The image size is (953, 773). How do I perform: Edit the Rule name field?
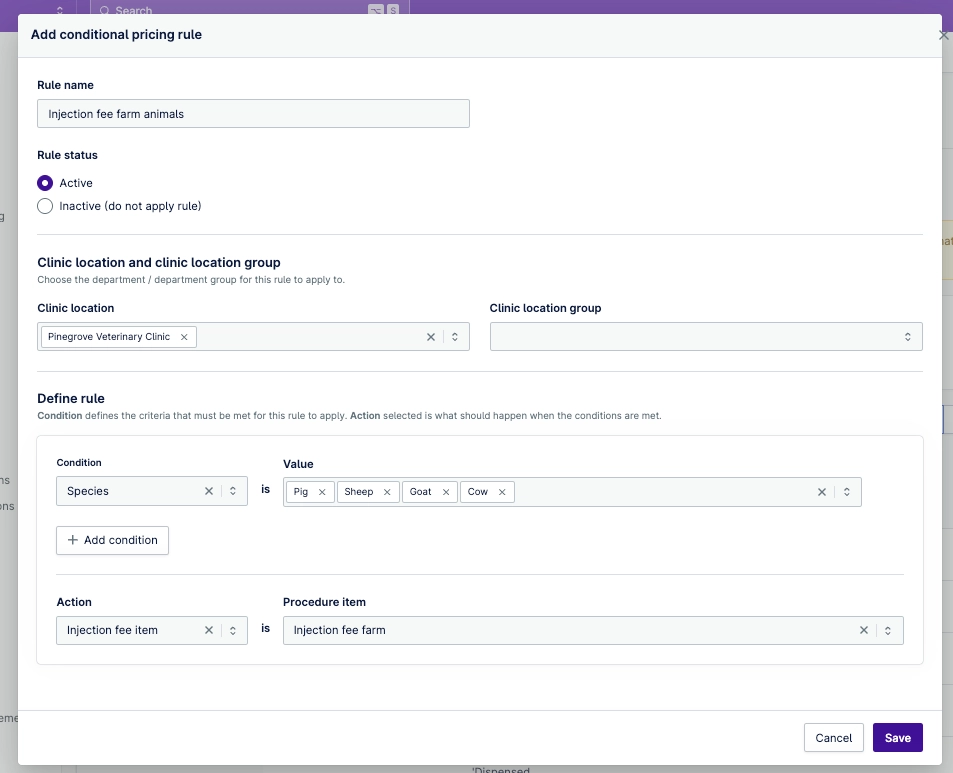tap(253, 114)
